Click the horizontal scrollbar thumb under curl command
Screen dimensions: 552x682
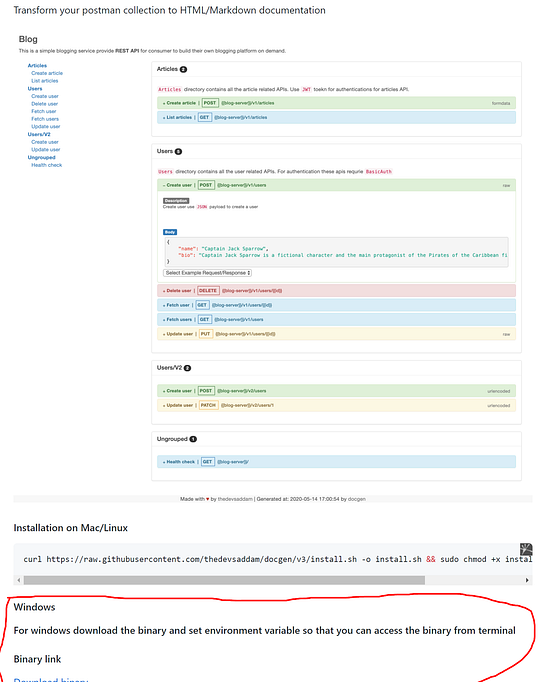224,580
